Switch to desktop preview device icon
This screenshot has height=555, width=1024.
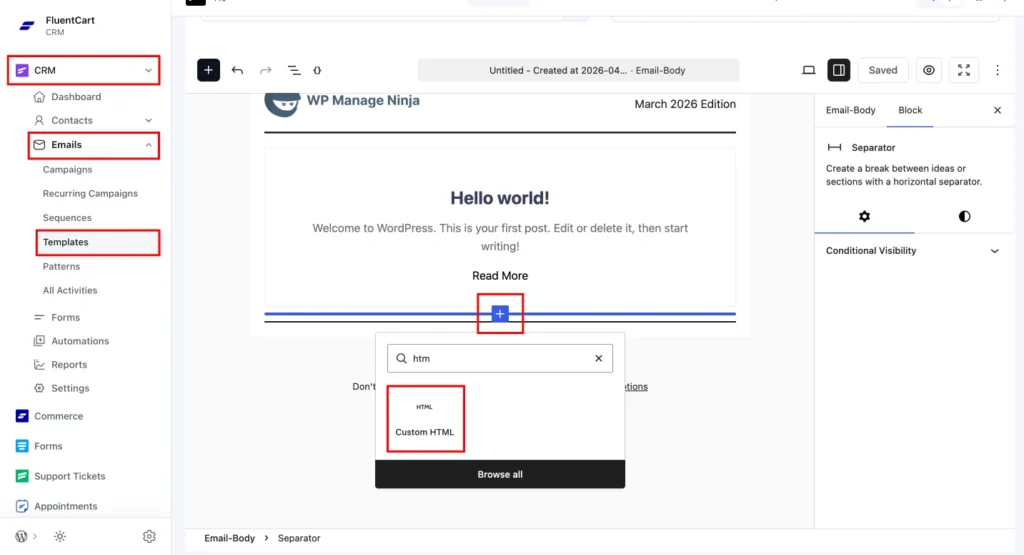[x=808, y=70]
